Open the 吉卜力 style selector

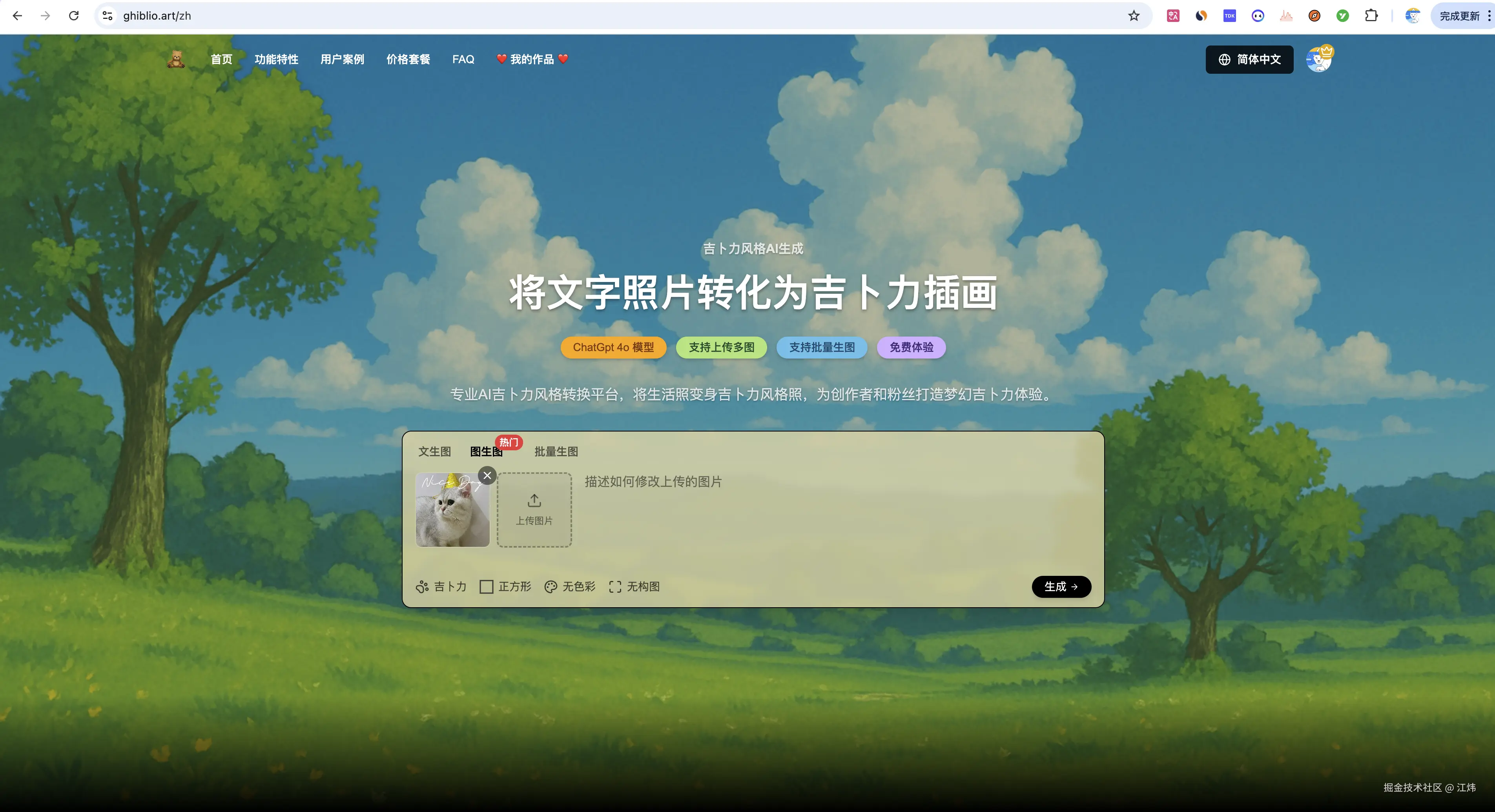(441, 586)
